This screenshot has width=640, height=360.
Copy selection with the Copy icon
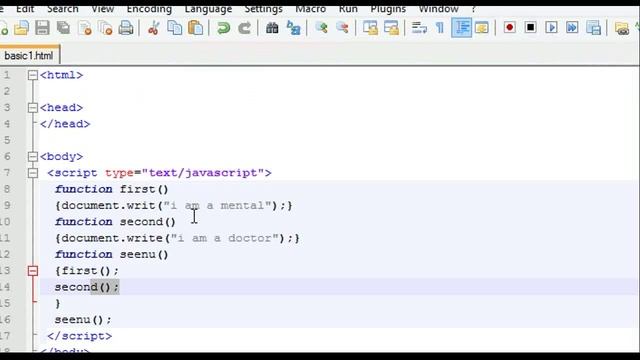(175, 28)
